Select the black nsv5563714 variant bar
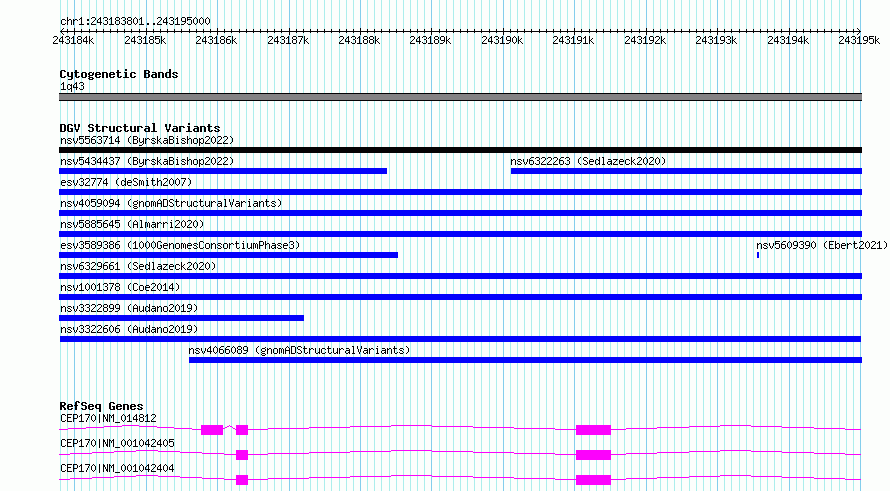Screen dimensions: 890x491 point(460,150)
